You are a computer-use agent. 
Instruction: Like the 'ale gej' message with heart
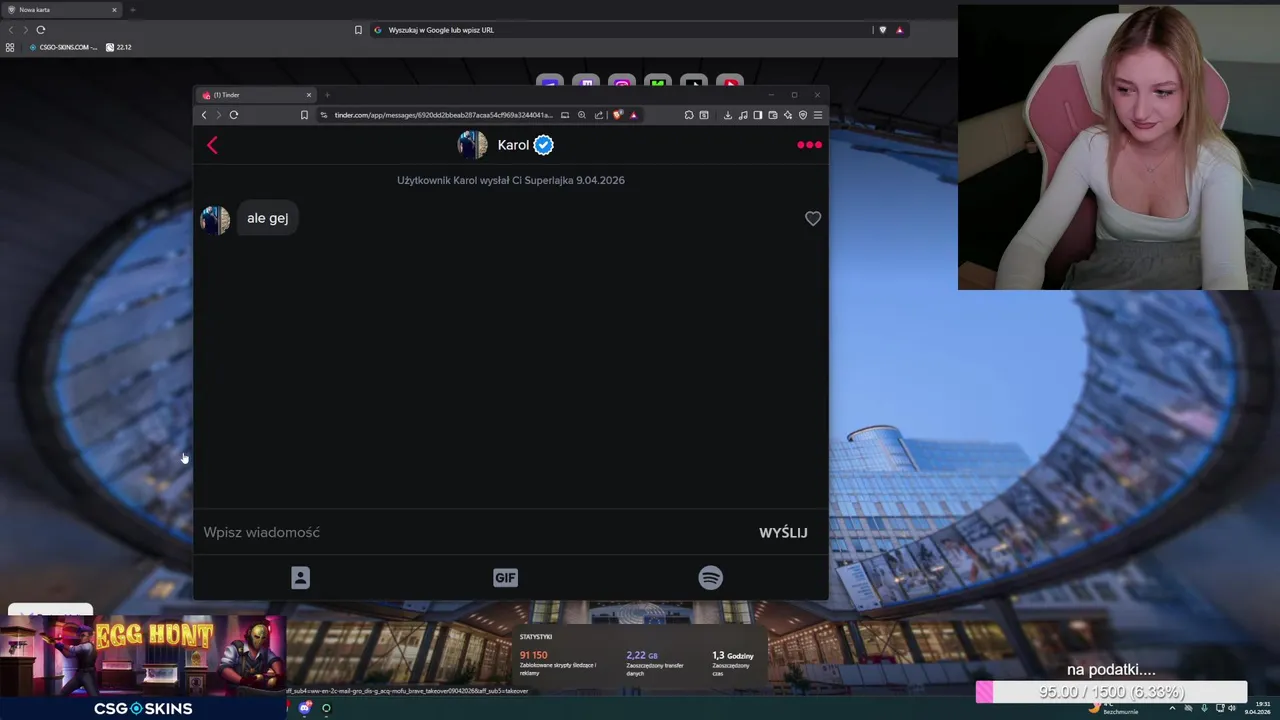813,218
